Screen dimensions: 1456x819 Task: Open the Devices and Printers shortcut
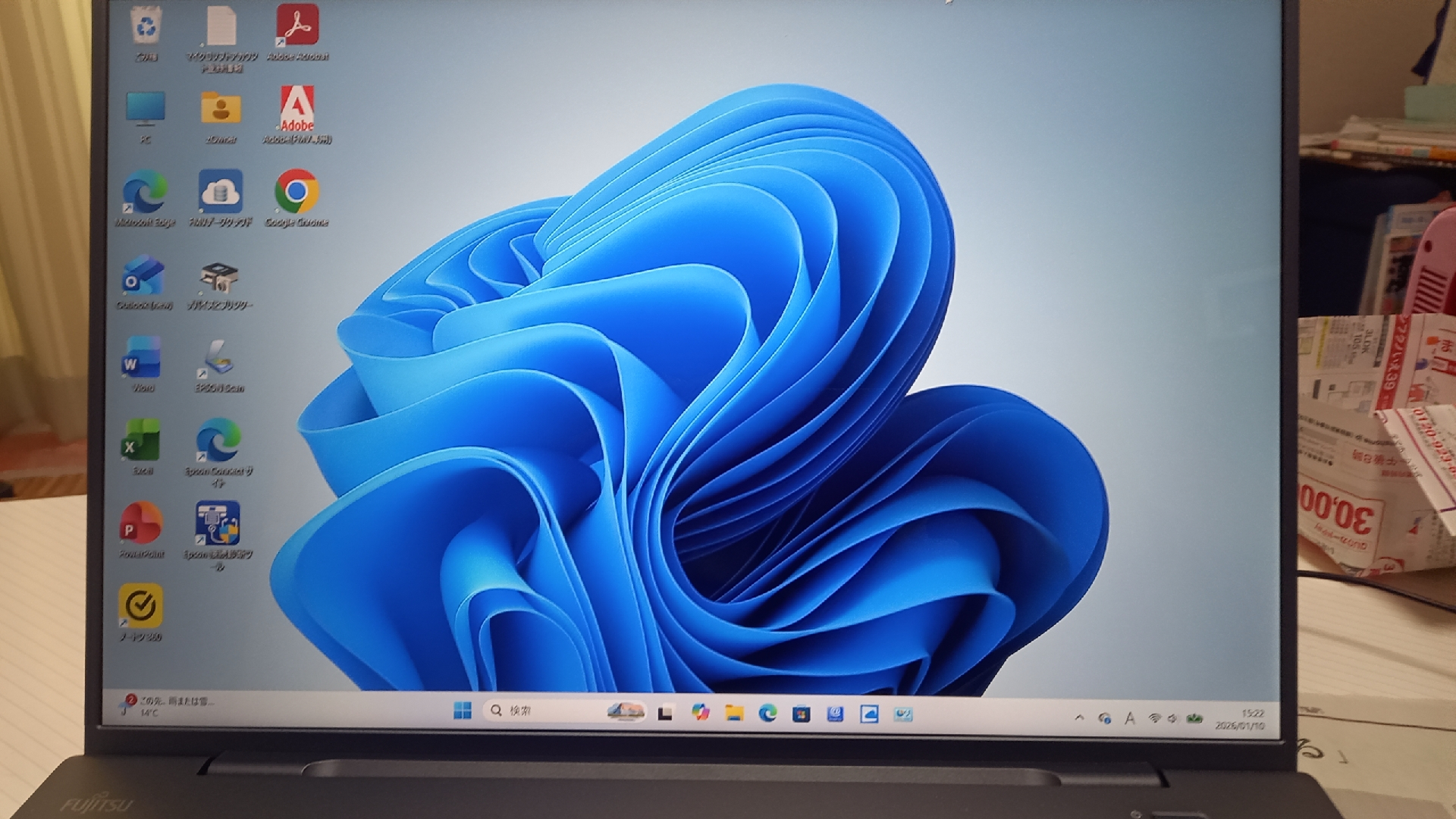pyautogui.click(x=220, y=285)
